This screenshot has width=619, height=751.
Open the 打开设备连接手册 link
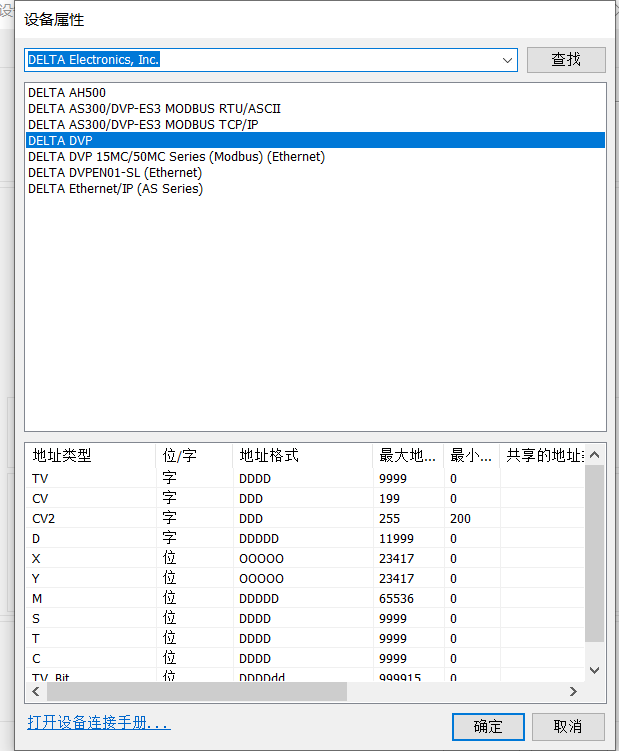pos(99,722)
